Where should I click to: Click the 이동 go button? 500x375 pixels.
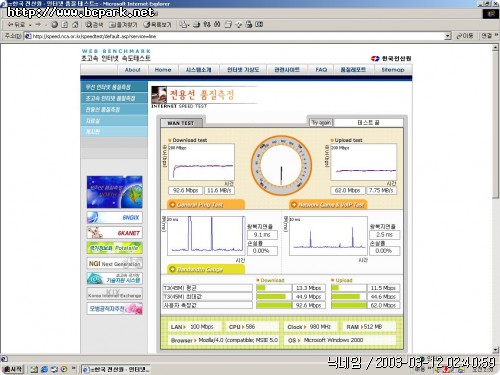click(465, 36)
